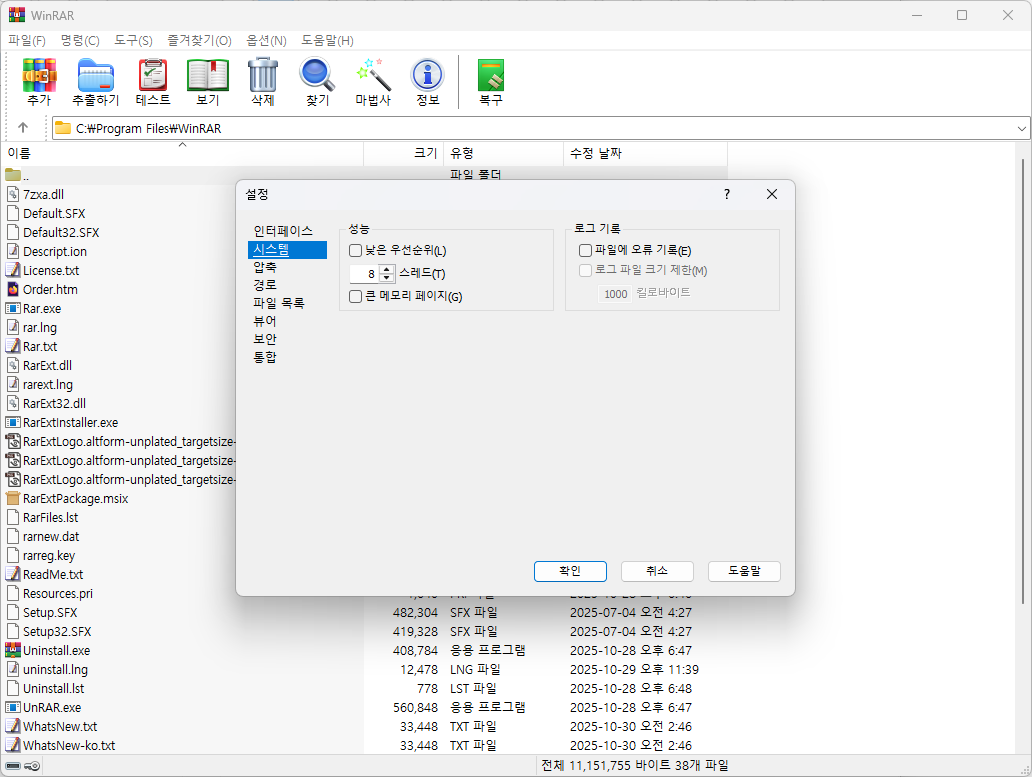Screen dimensions: 1032x777
Task: Enable 낮은 우선순위 checkbox
Action: (355, 251)
